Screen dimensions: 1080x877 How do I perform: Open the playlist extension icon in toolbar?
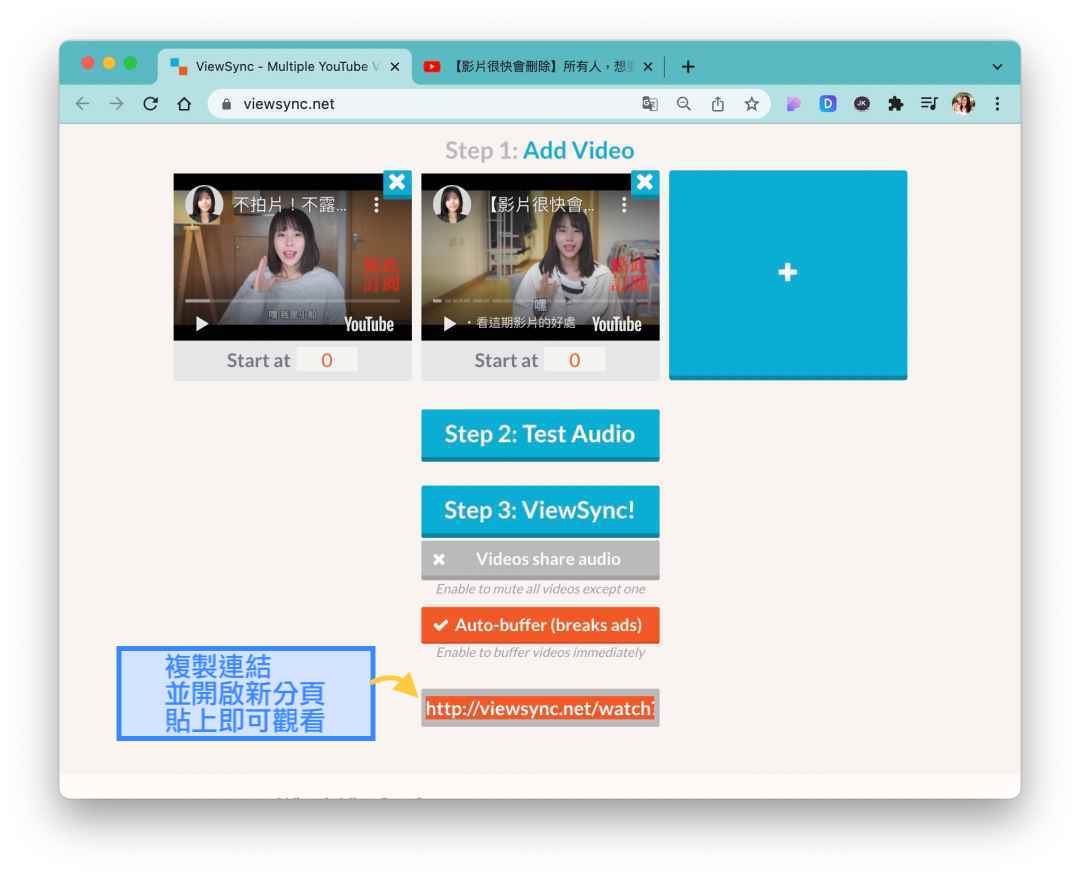click(x=929, y=103)
